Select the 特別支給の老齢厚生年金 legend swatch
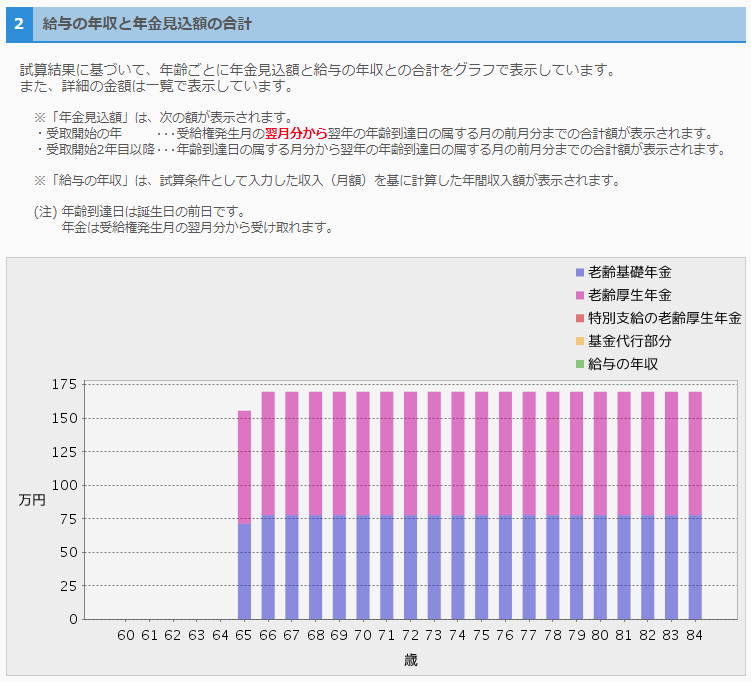The width and height of the screenshot is (751, 682). coord(580,318)
